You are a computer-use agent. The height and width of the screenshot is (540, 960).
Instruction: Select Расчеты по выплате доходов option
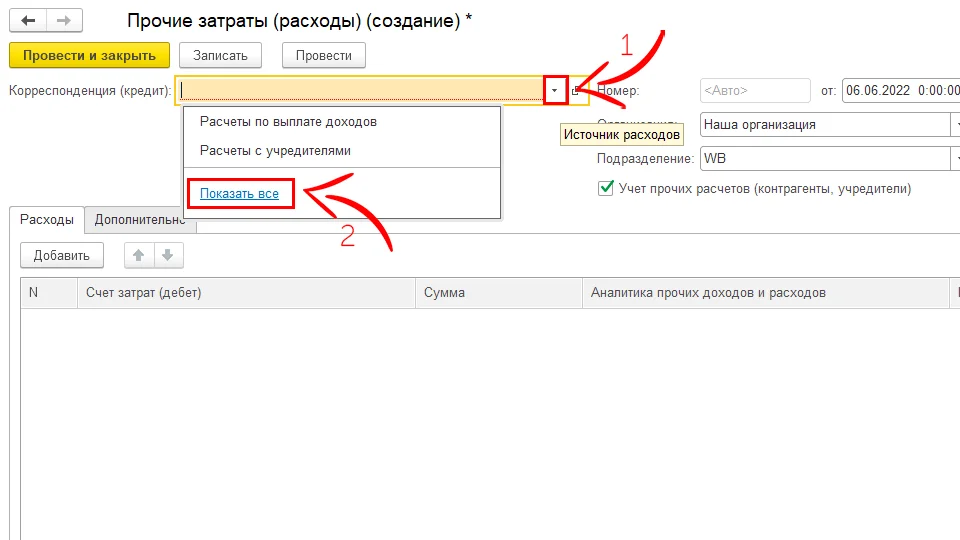288,121
